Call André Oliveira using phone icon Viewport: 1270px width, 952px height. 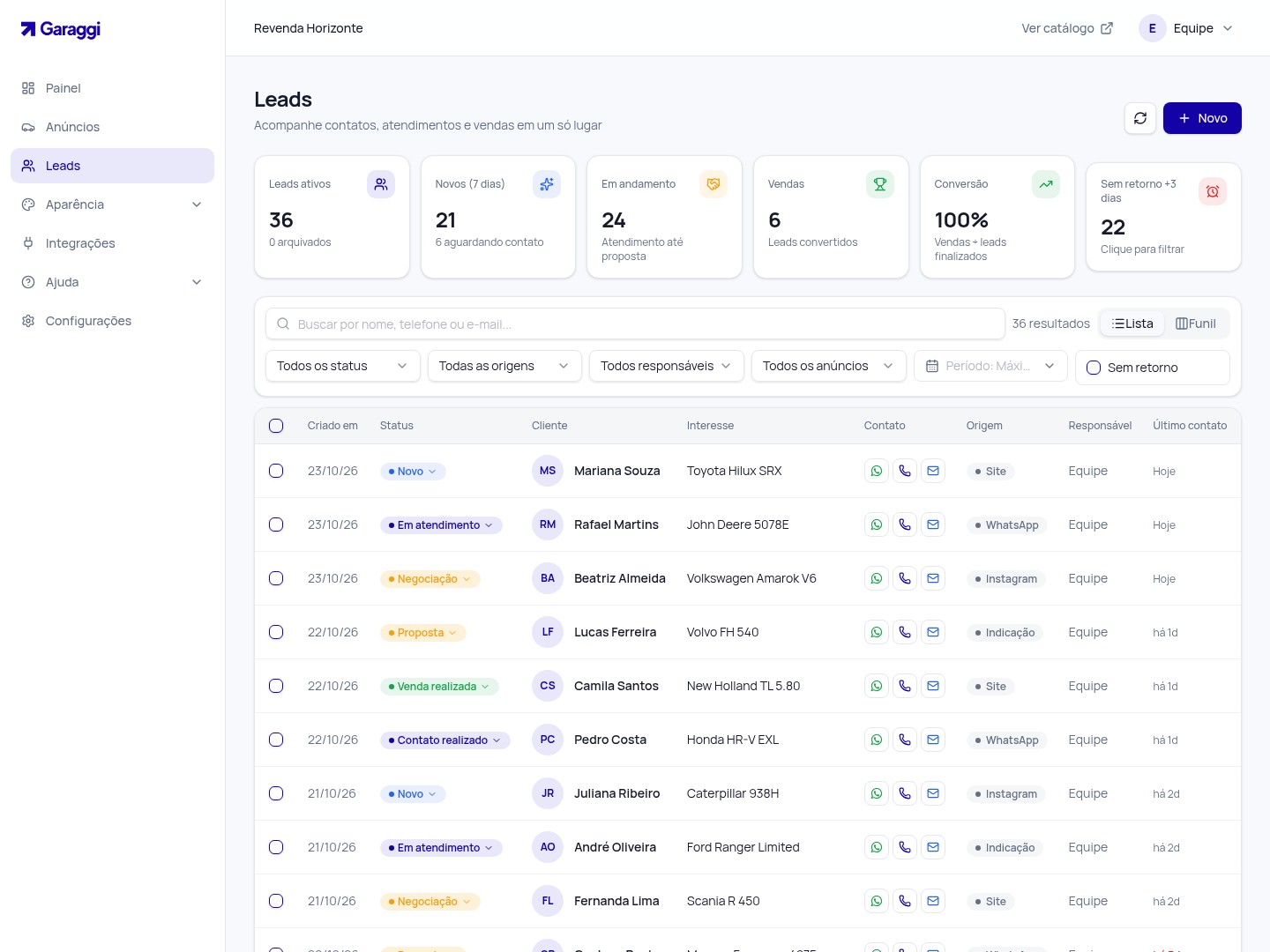pos(905,847)
